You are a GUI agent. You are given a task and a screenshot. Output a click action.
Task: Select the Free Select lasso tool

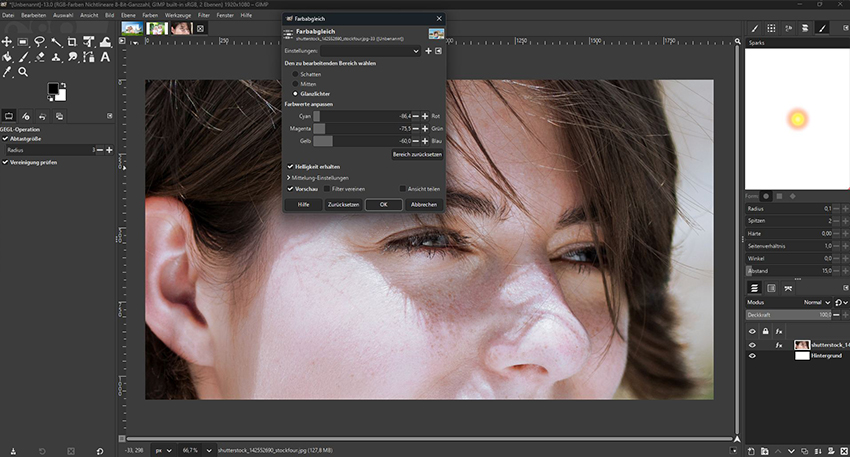(x=39, y=42)
